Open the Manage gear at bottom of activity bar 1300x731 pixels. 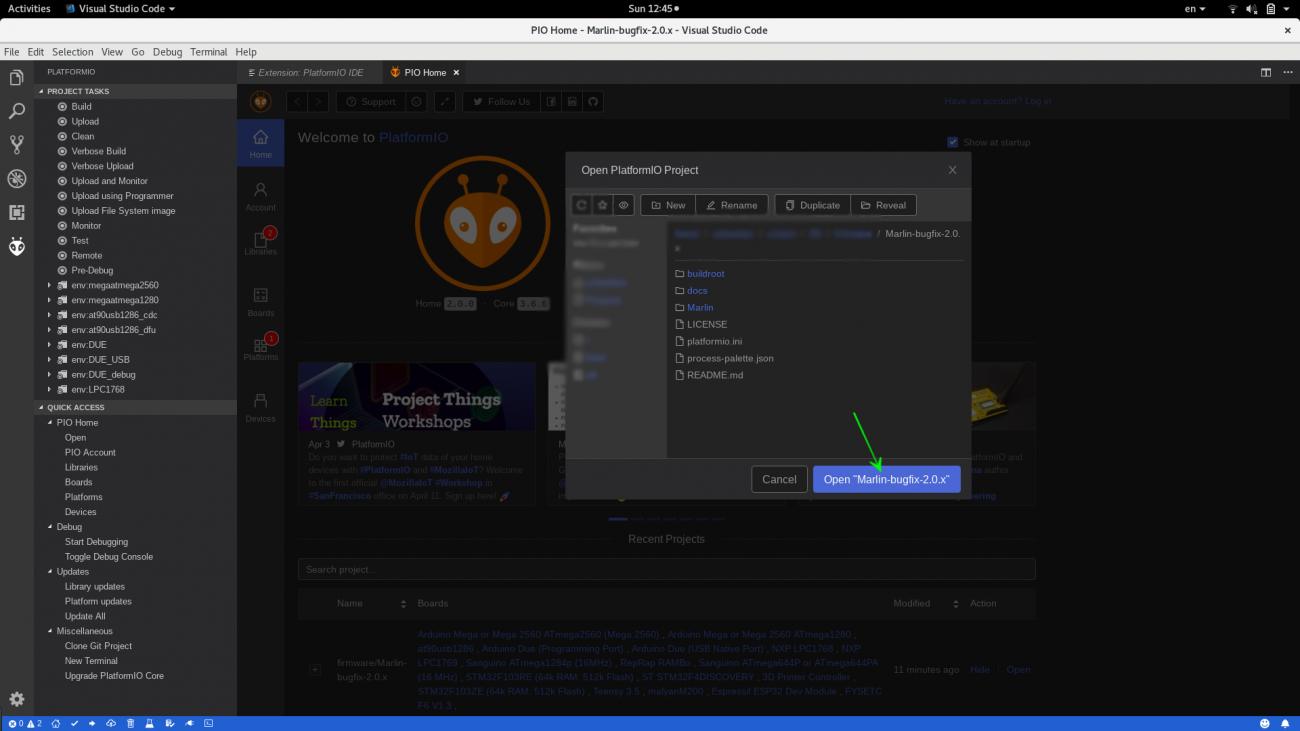click(x=16, y=699)
